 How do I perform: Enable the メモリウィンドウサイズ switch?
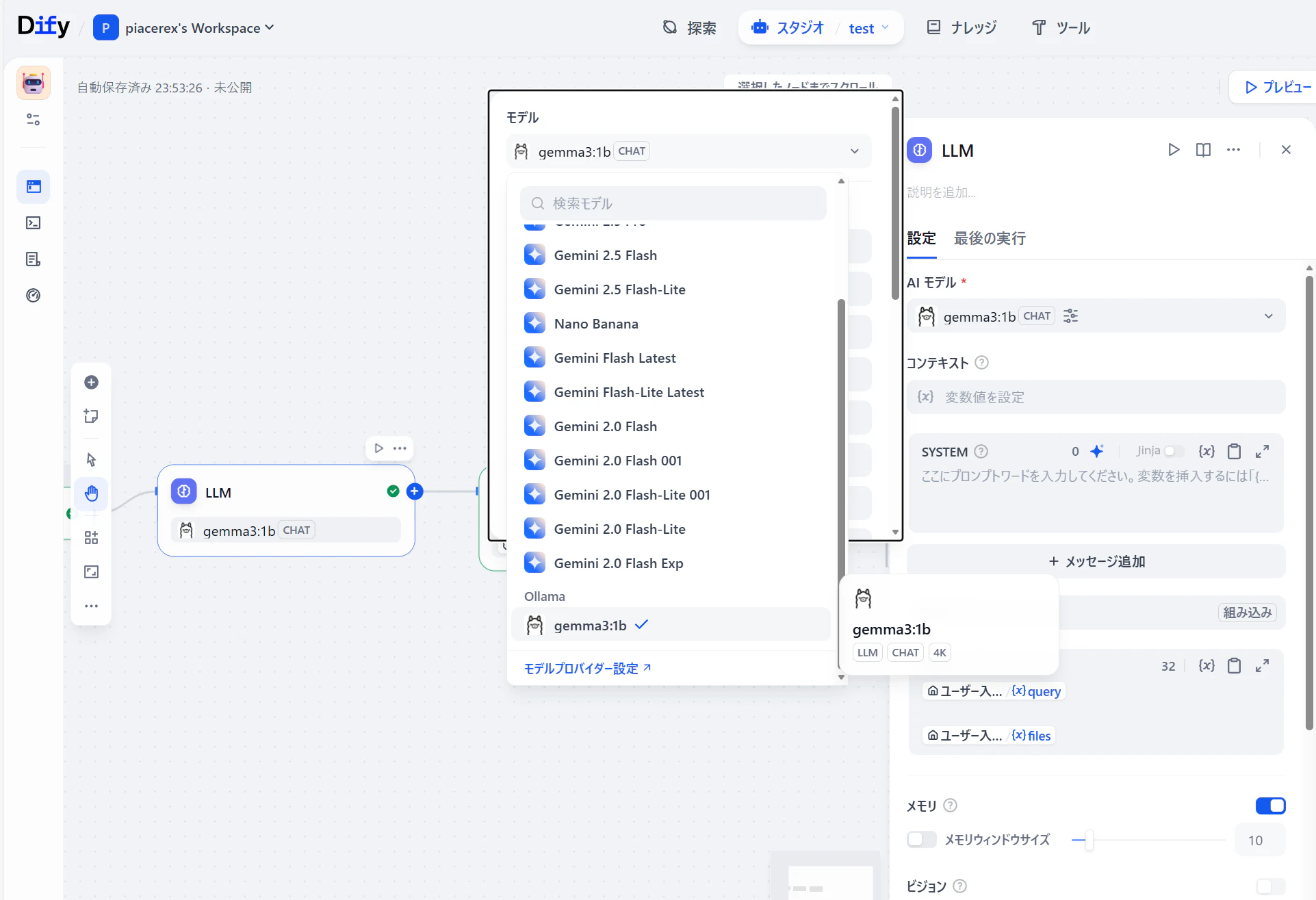922,840
